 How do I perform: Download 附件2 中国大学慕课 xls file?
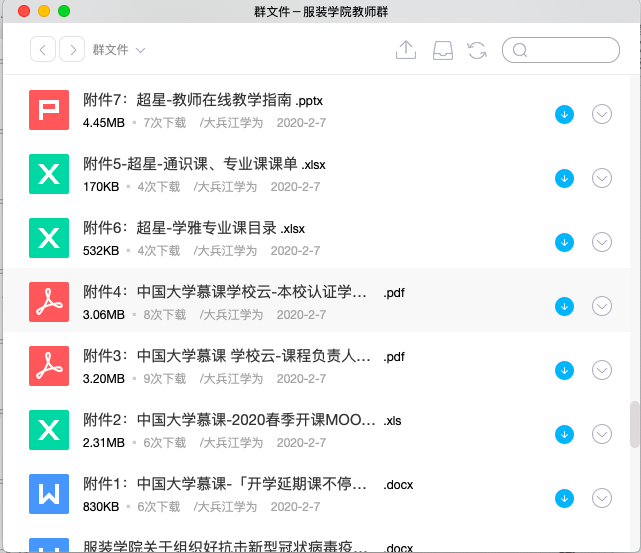click(x=564, y=434)
